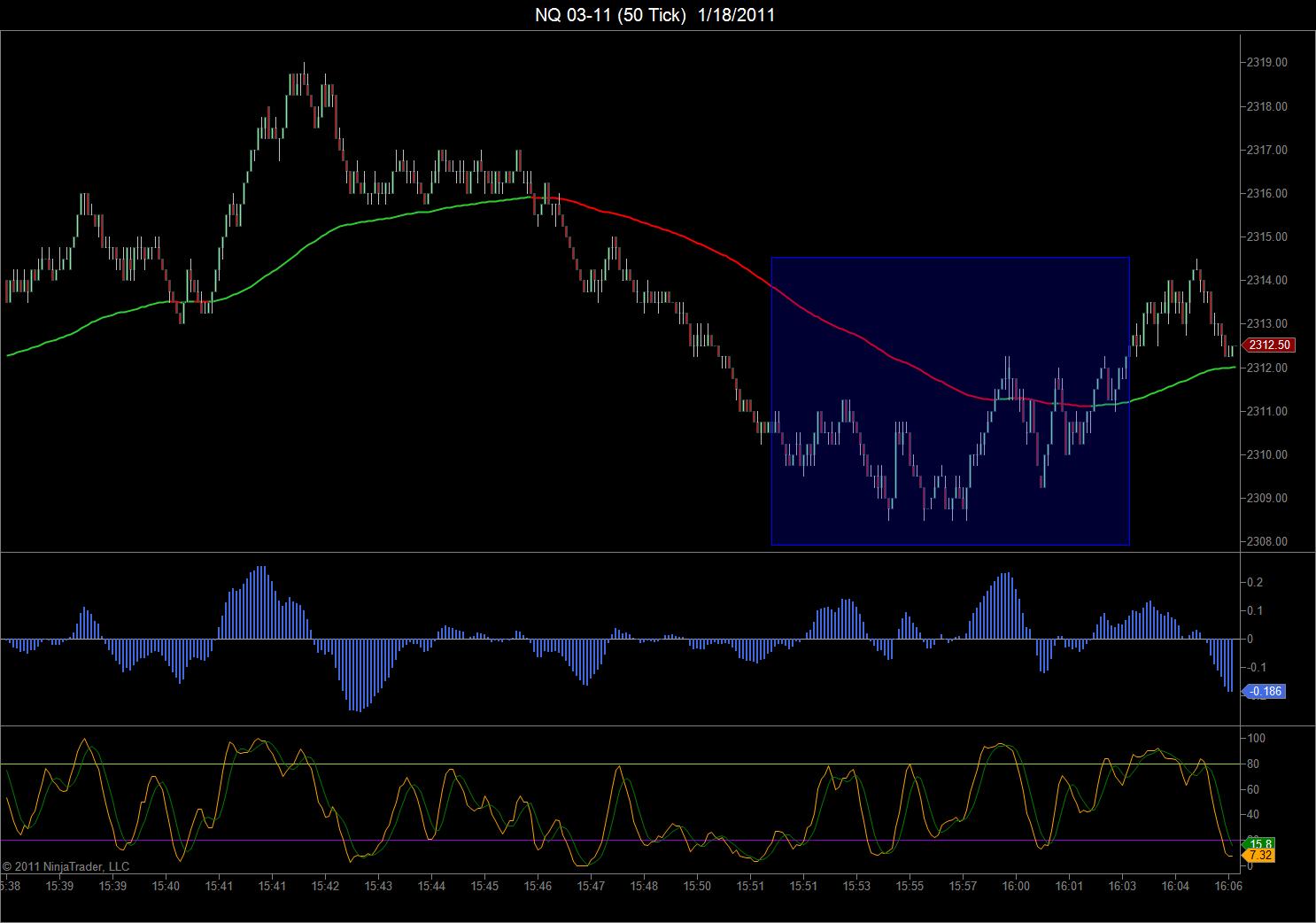This screenshot has height=923, width=1316.
Task: Select the purple oversold line in stochastic panel
Action: tap(620, 840)
